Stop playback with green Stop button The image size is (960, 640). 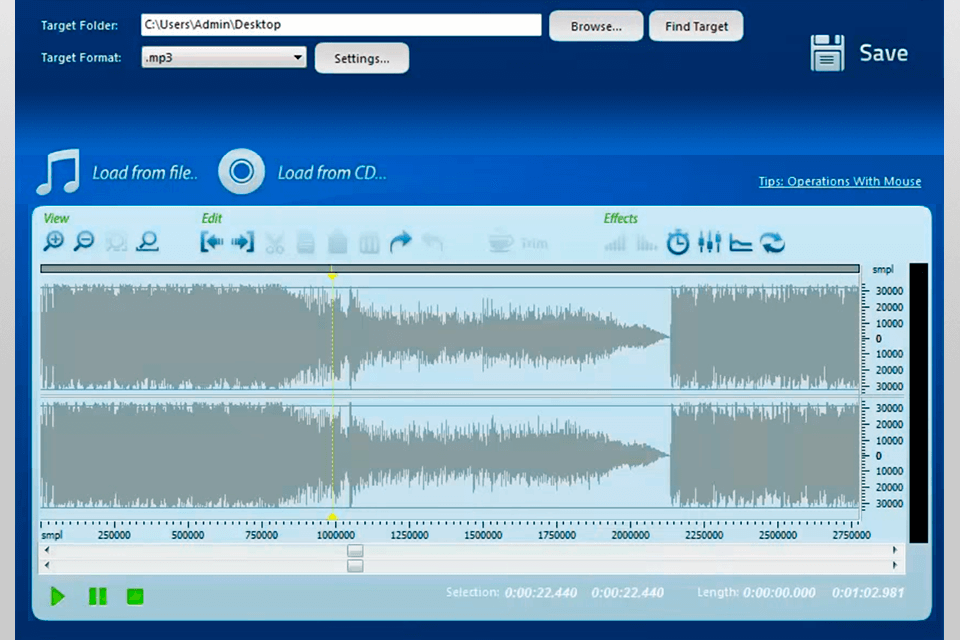[x=135, y=596]
